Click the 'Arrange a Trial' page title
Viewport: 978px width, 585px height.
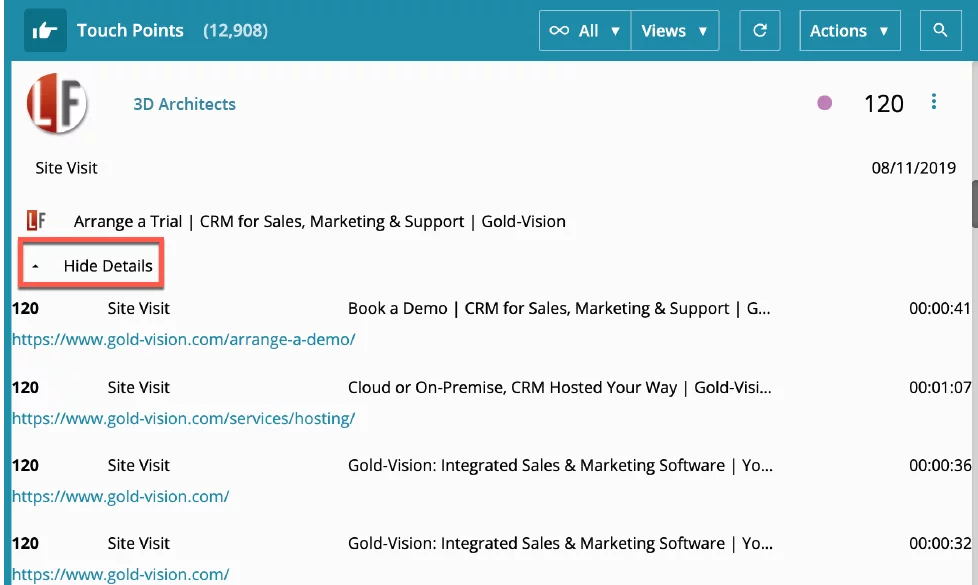pos(319,221)
